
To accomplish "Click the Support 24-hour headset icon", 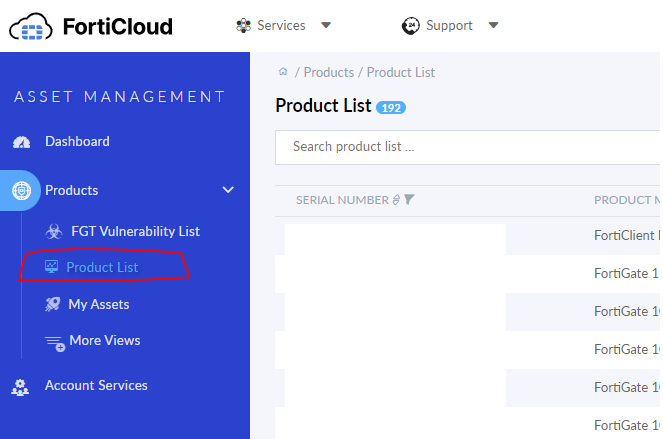I will [x=411, y=26].
